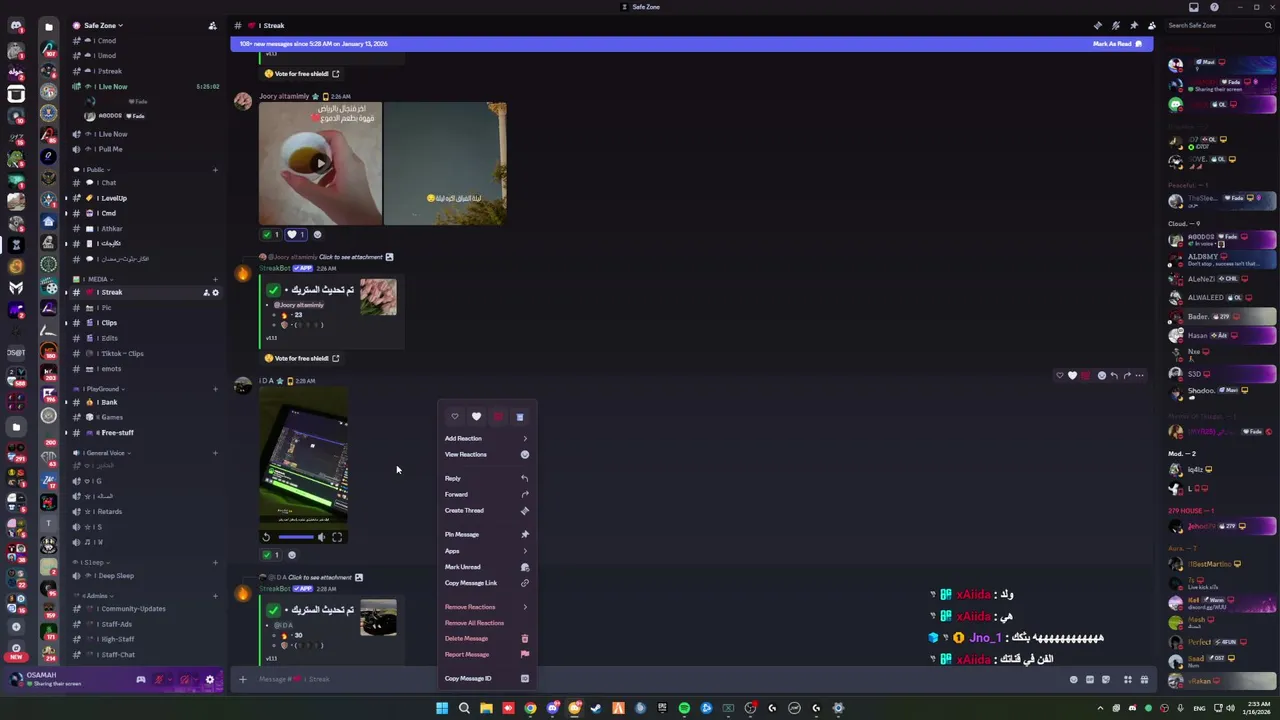
Task: Open microphone input options dropdown arrow
Action: pos(170,680)
